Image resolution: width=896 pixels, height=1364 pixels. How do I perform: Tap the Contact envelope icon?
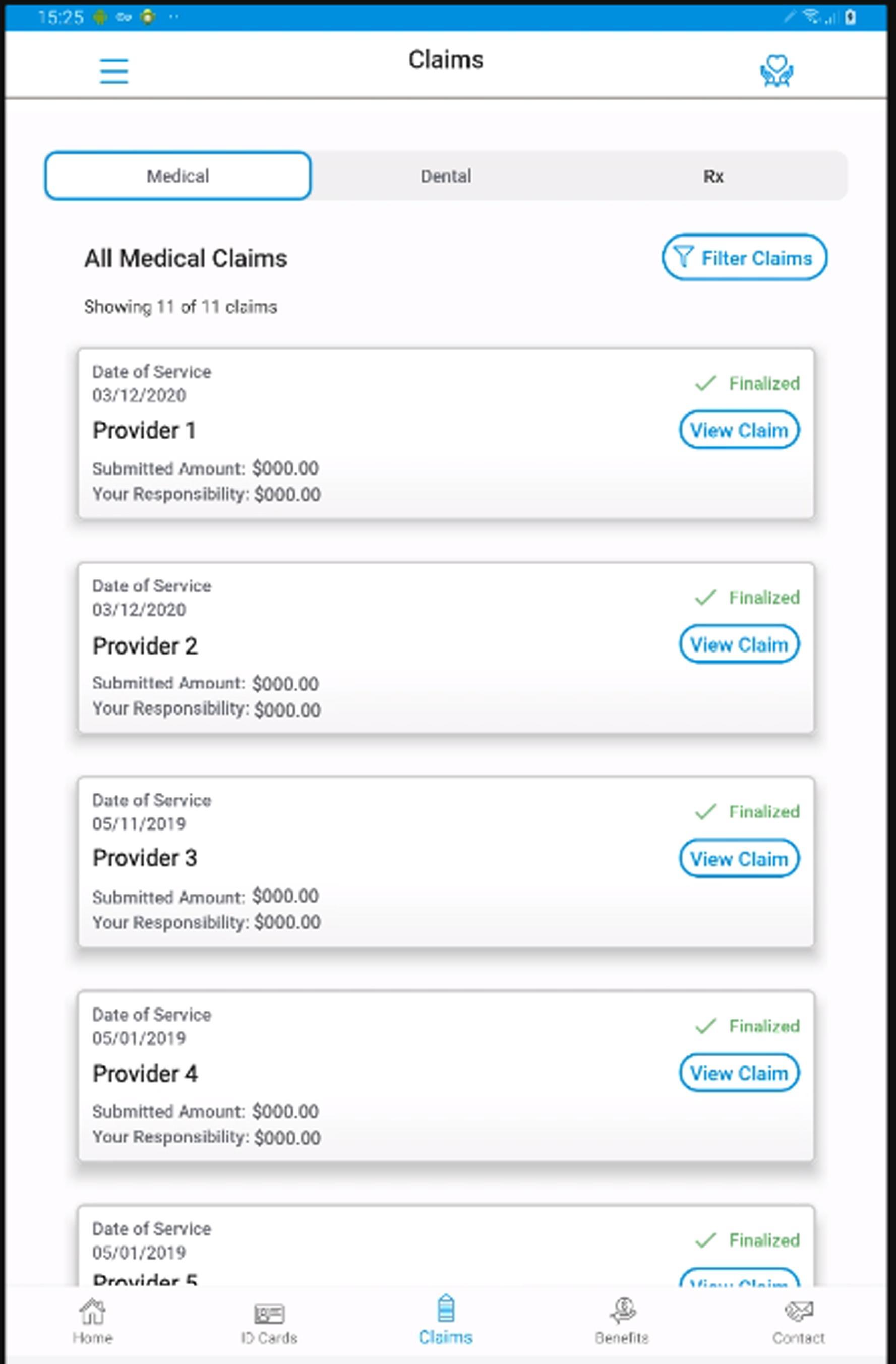coord(798,1311)
